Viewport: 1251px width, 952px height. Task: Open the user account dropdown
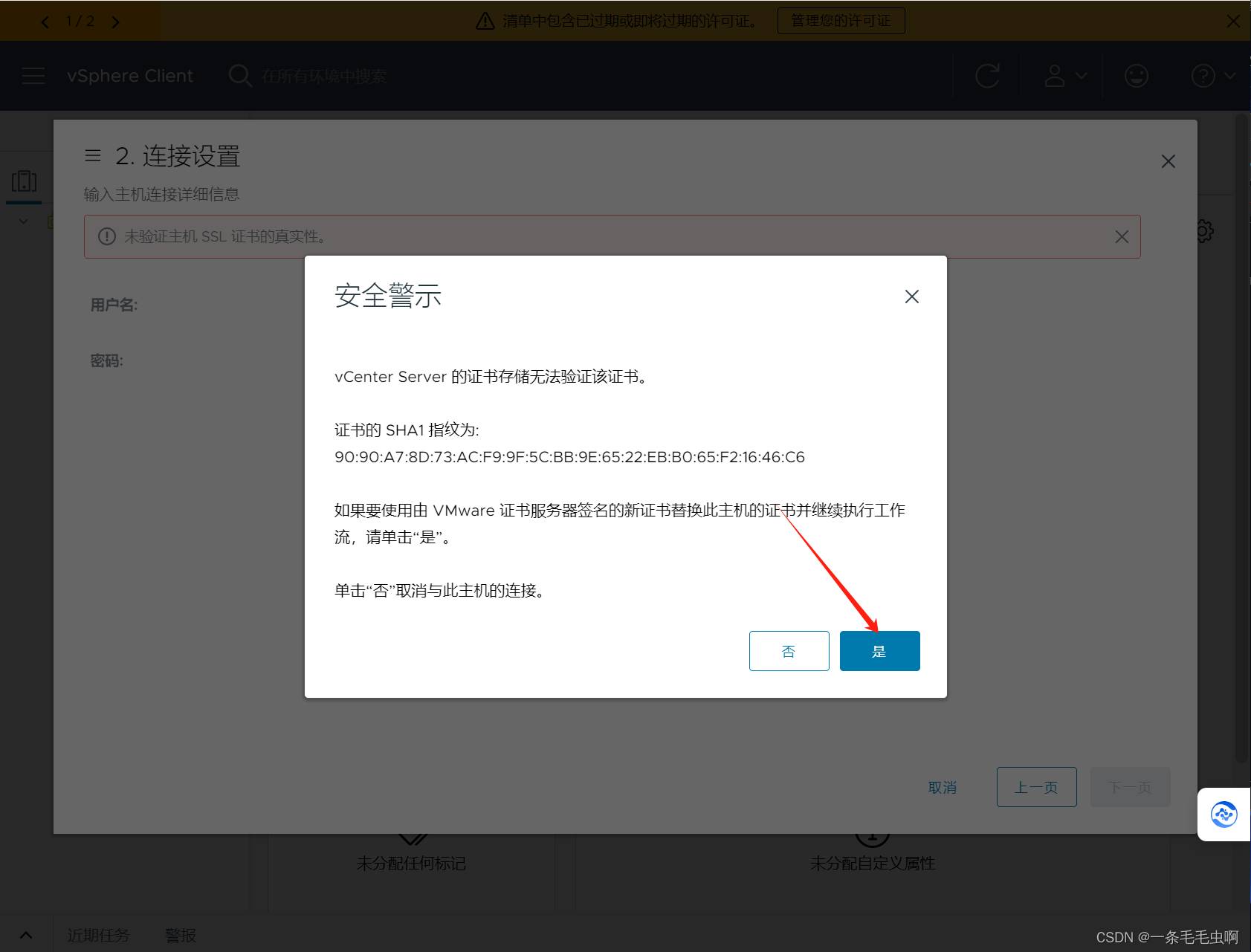[x=1065, y=76]
